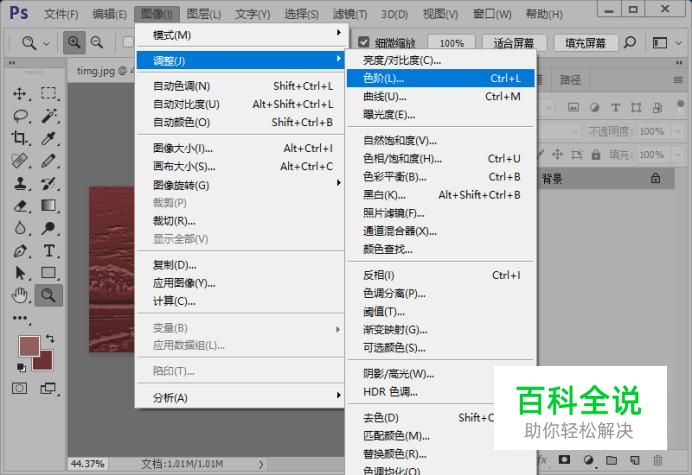Change the screen mode icon in toolbox
Viewport: 692px width, 475px height.
tap(48, 388)
